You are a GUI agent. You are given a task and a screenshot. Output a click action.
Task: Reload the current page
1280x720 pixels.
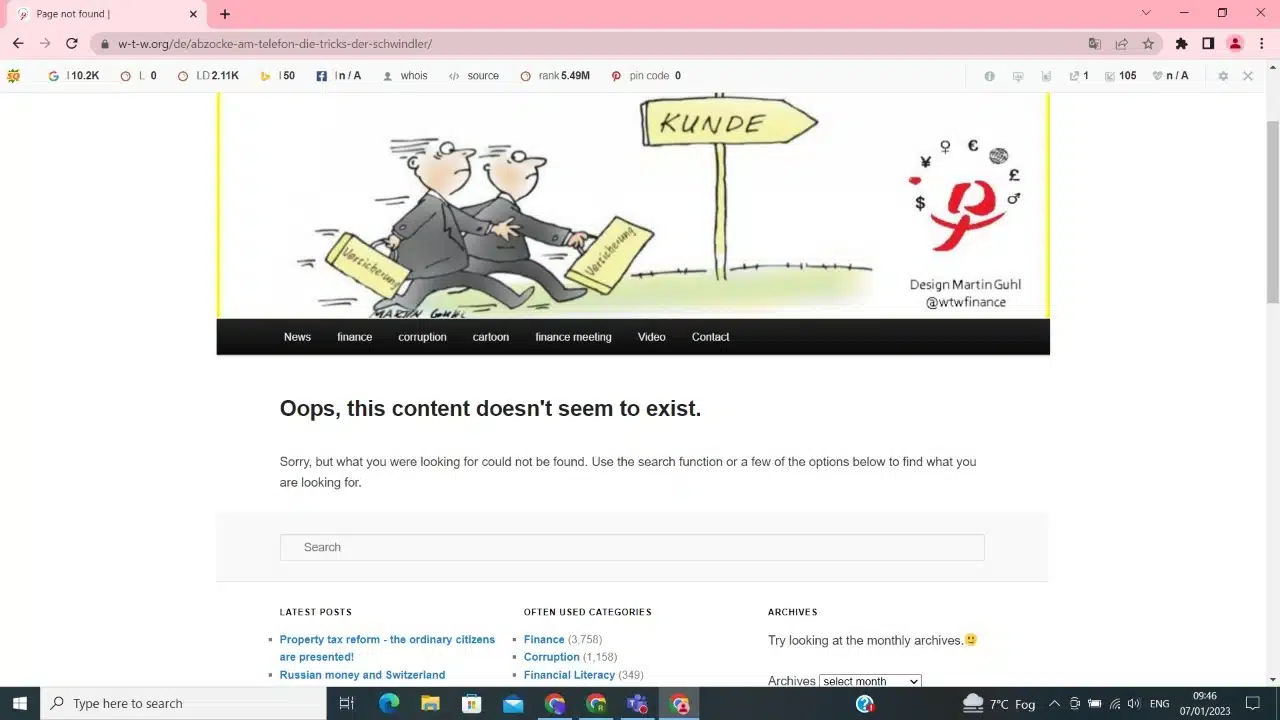[72, 44]
